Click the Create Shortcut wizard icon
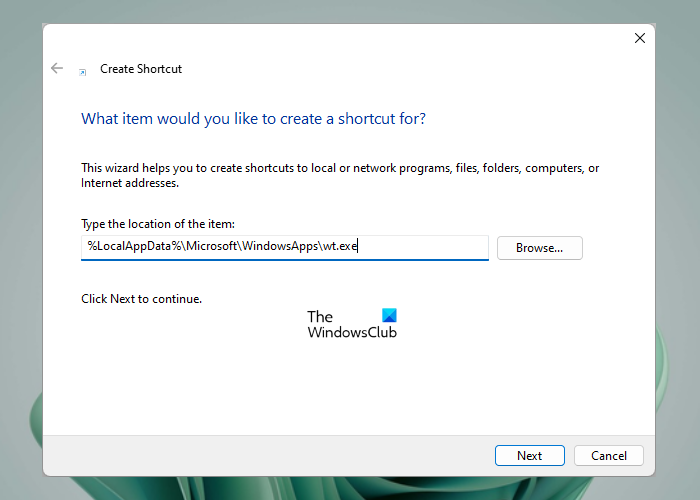700x500 pixels. 83,72
